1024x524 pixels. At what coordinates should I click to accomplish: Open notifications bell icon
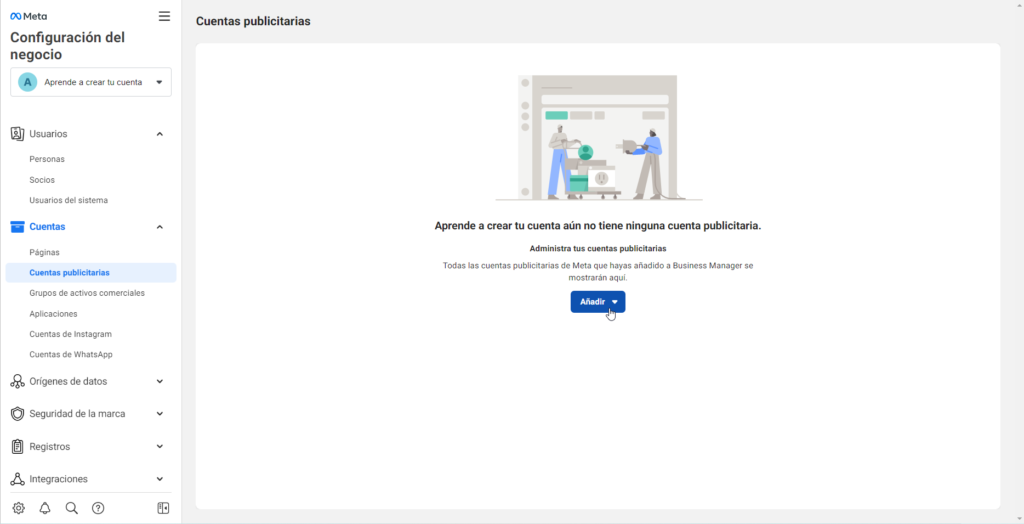45,508
